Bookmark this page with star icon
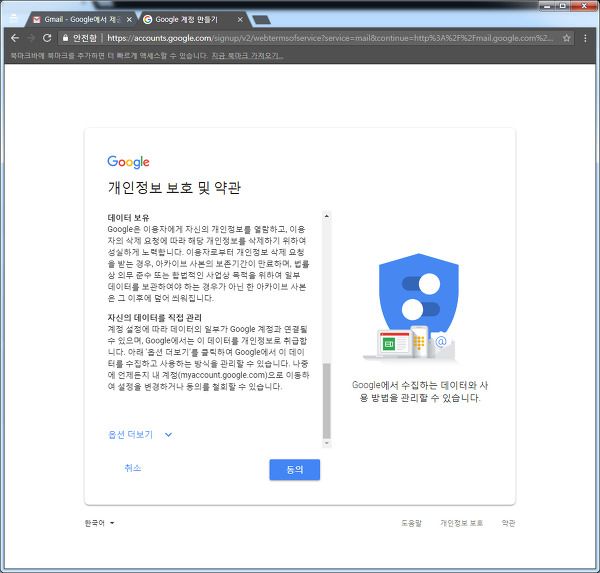The width and height of the screenshot is (600, 573). point(567,38)
